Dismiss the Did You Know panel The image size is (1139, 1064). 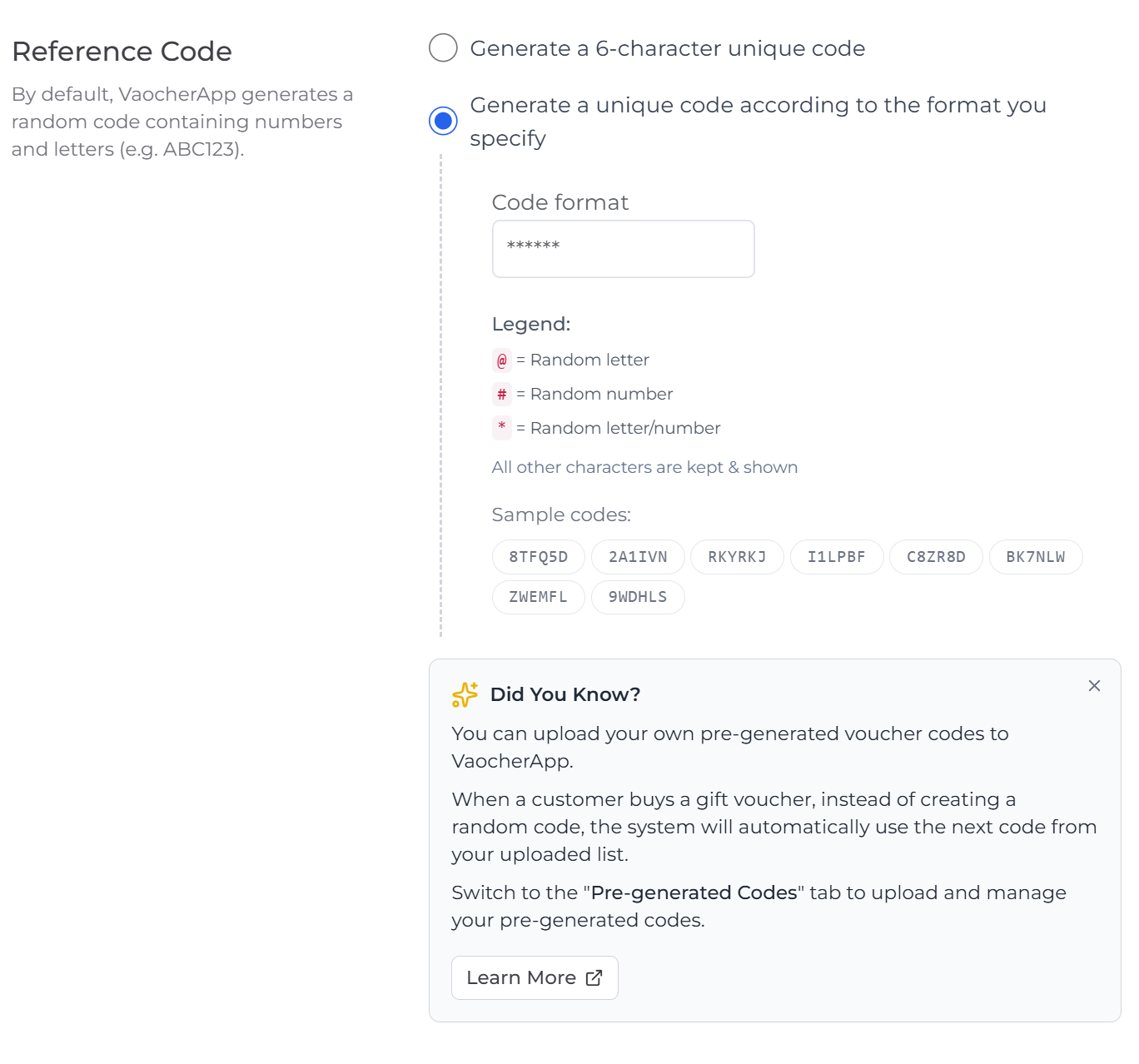(x=1094, y=685)
